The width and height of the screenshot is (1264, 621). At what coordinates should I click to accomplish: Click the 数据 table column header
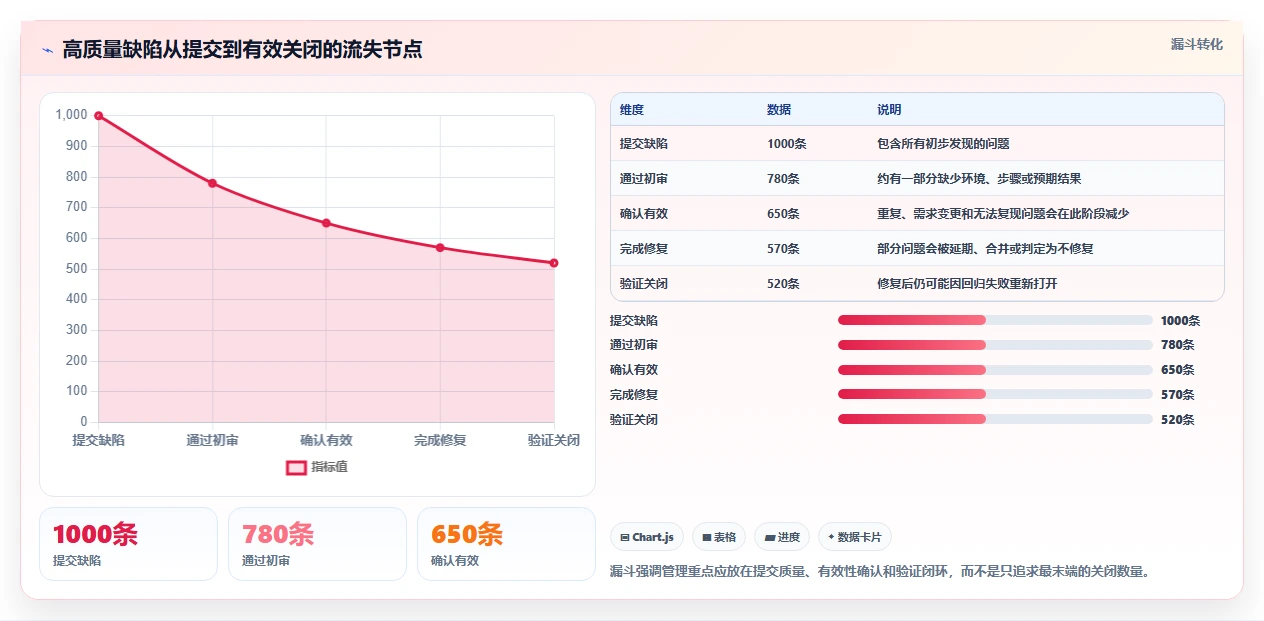779,109
